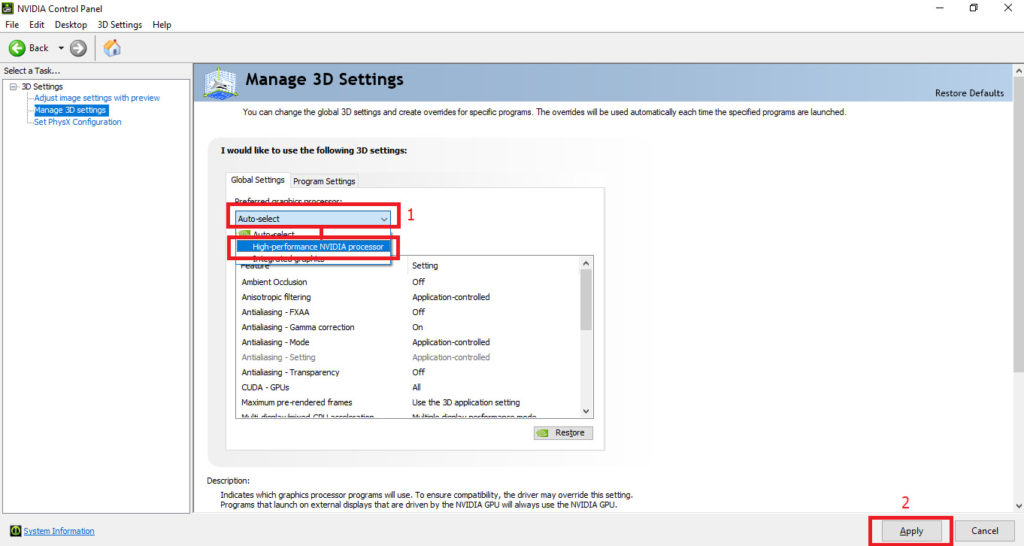Click the Restore button below settings list
Viewport: 1024px width, 546px height.
tap(563, 433)
